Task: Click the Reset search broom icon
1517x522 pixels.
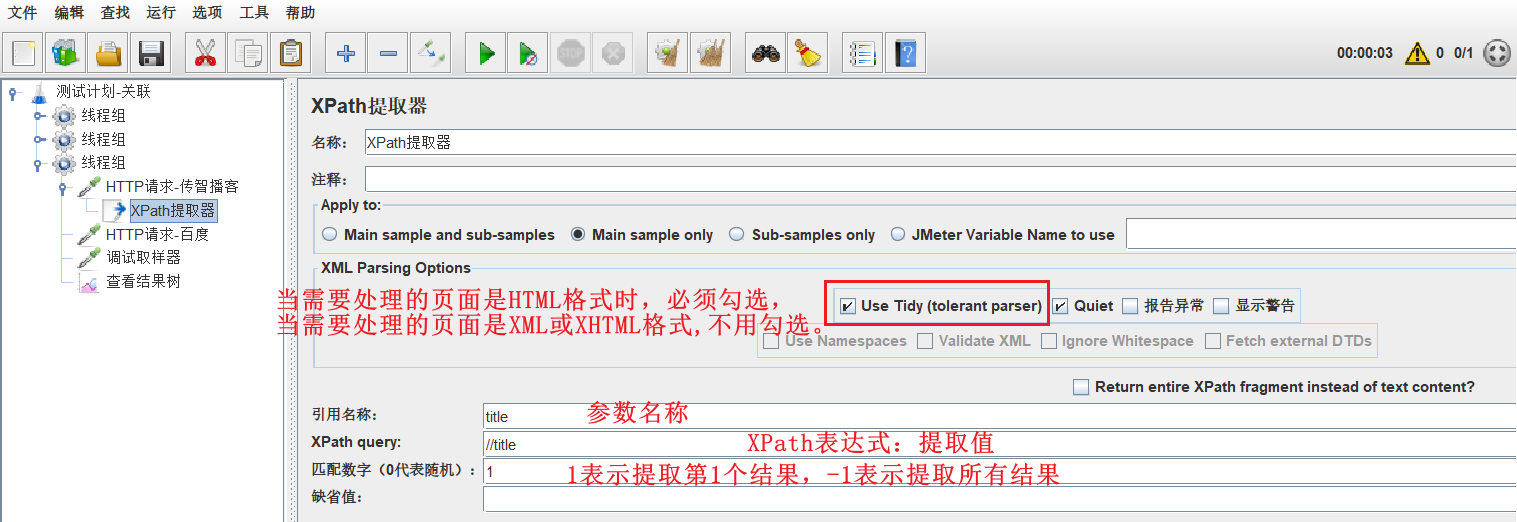Action: (807, 53)
